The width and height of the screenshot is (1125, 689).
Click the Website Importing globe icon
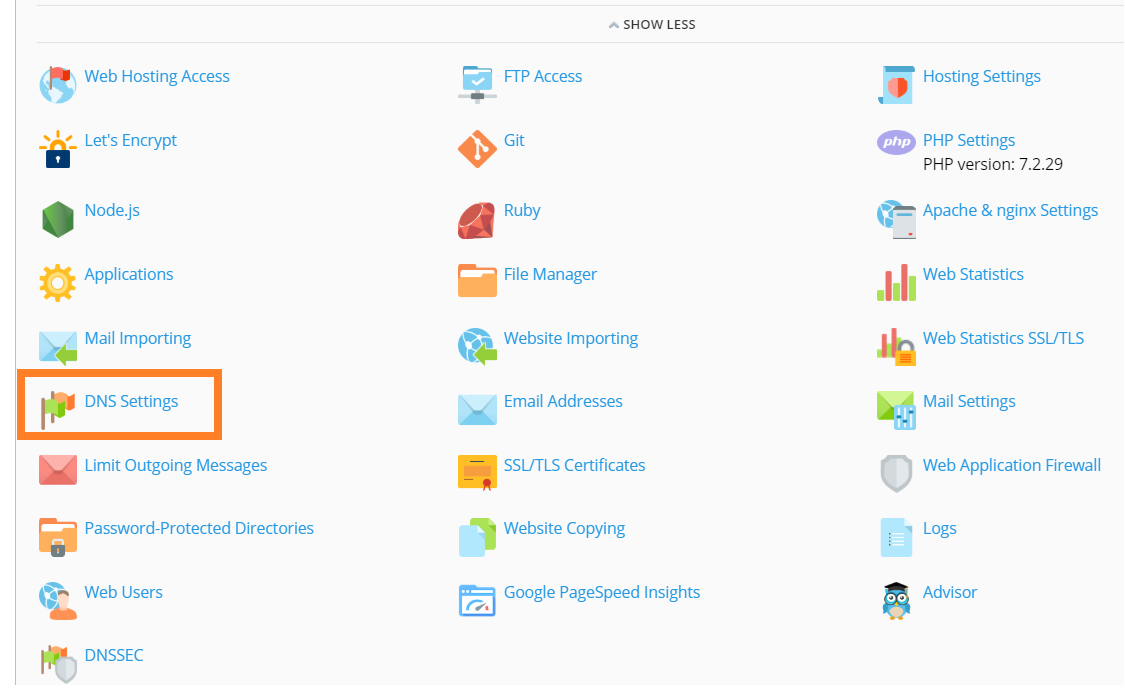477,347
